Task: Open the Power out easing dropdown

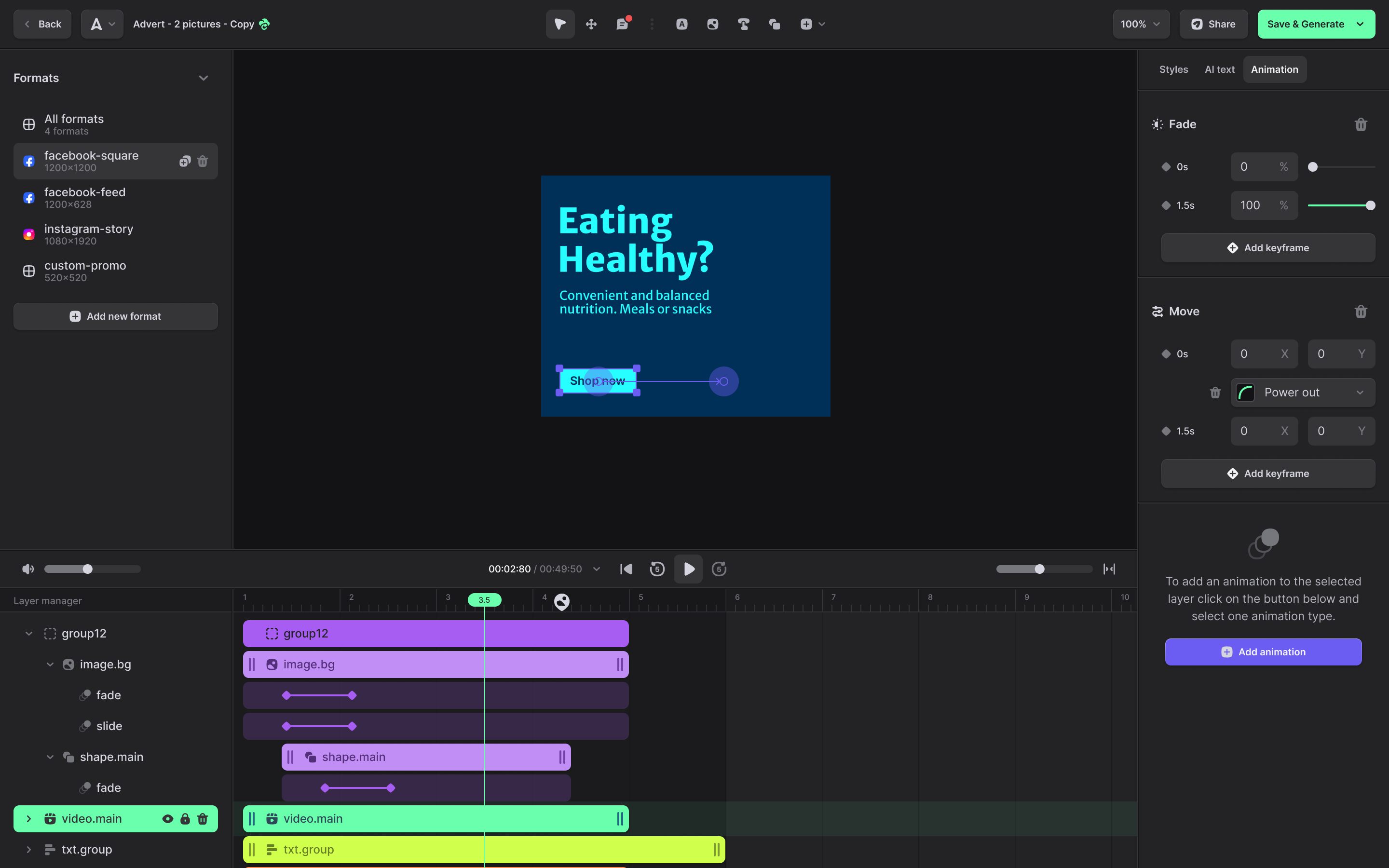Action: (x=1302, y=393)
